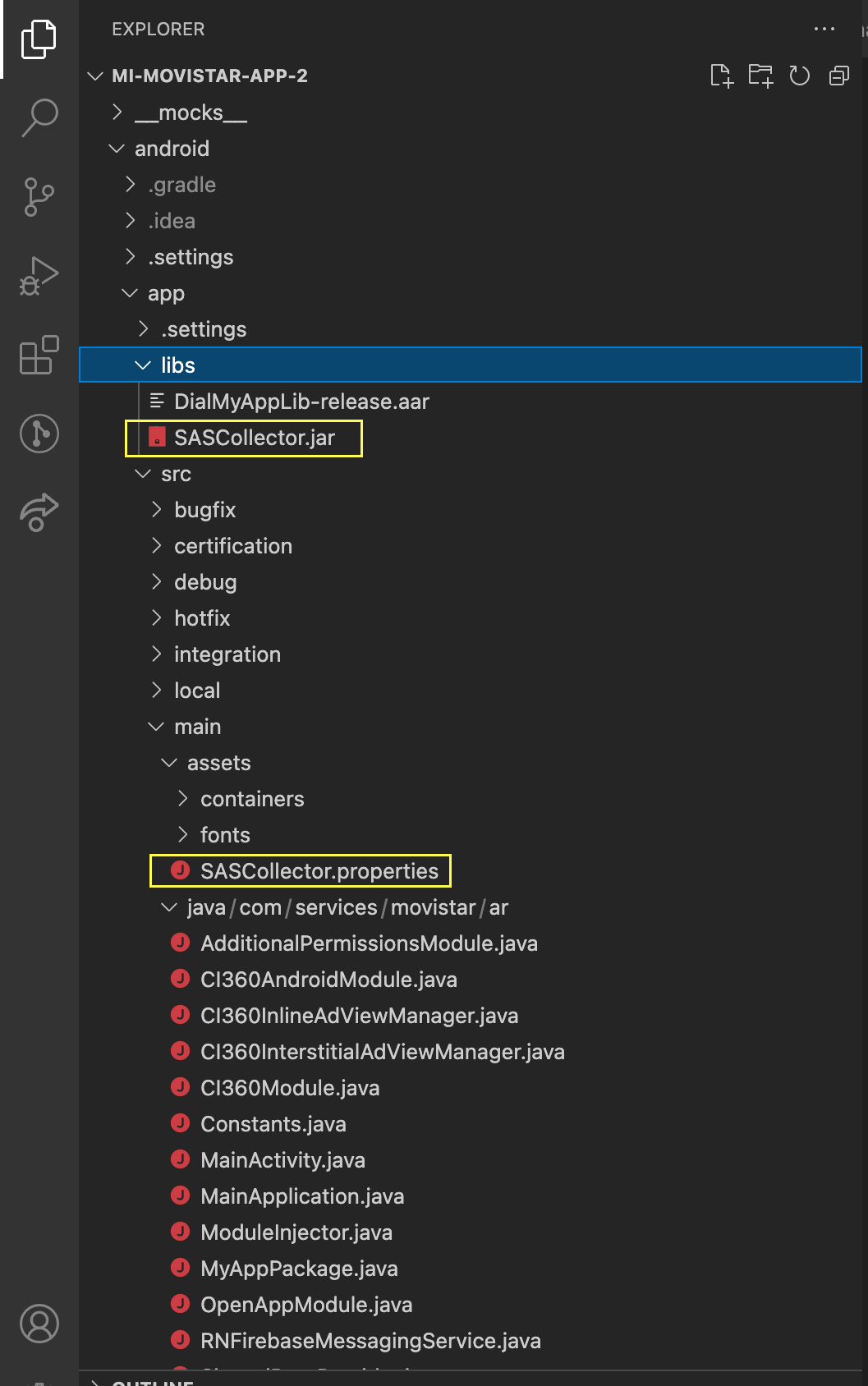Screen dimensions: 868x1386
Task: Open SASCollector.properties file
Action: click(319, 871)
